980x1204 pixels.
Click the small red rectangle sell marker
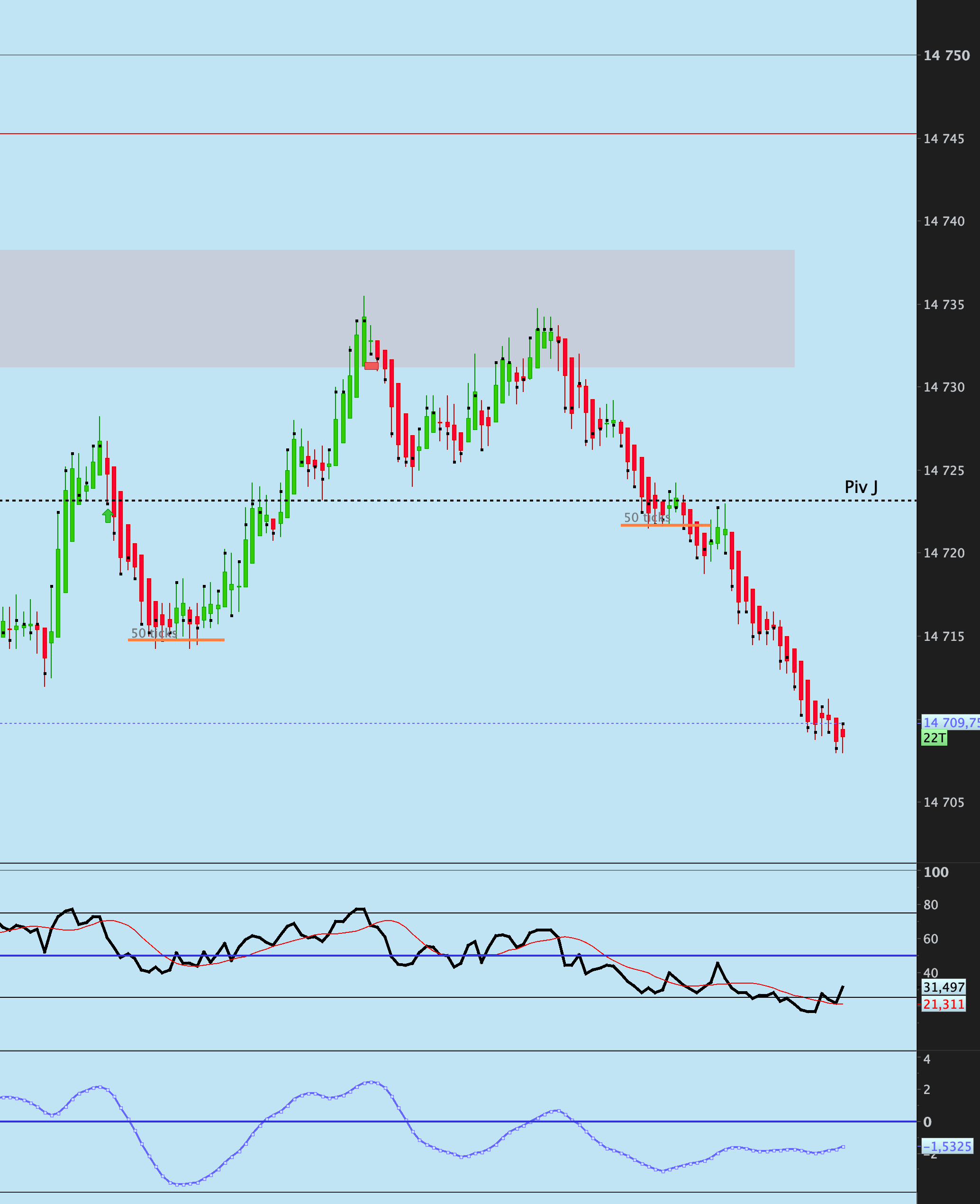coord(372,366)
